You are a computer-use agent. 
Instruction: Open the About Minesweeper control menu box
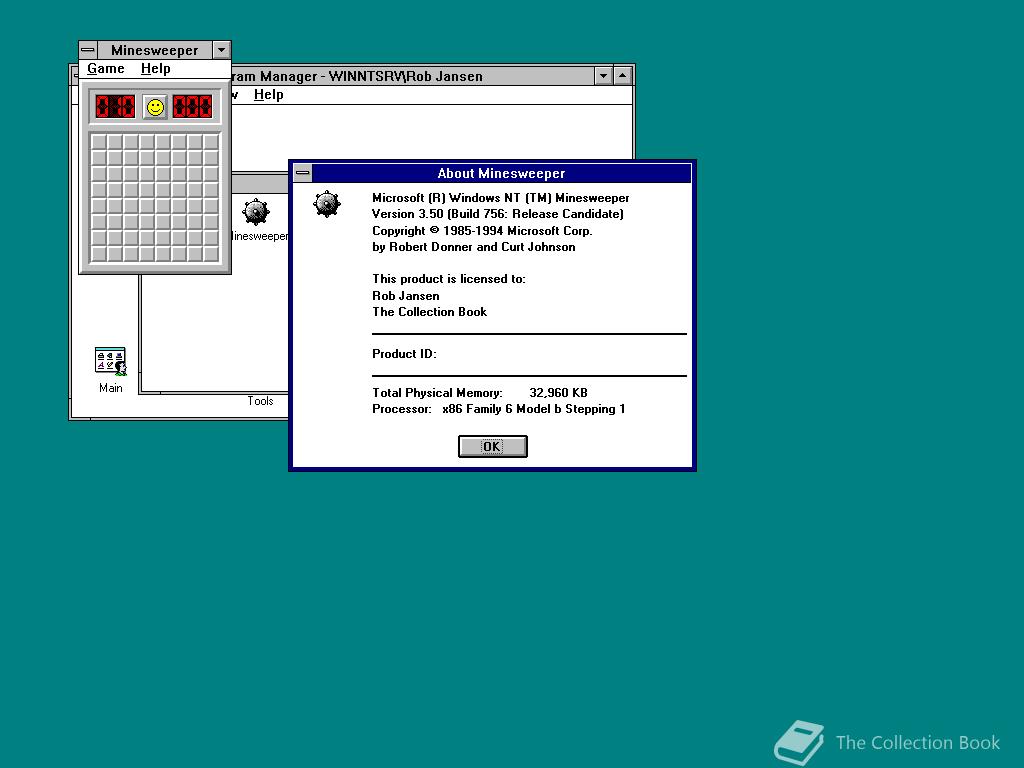click(303, 173)
